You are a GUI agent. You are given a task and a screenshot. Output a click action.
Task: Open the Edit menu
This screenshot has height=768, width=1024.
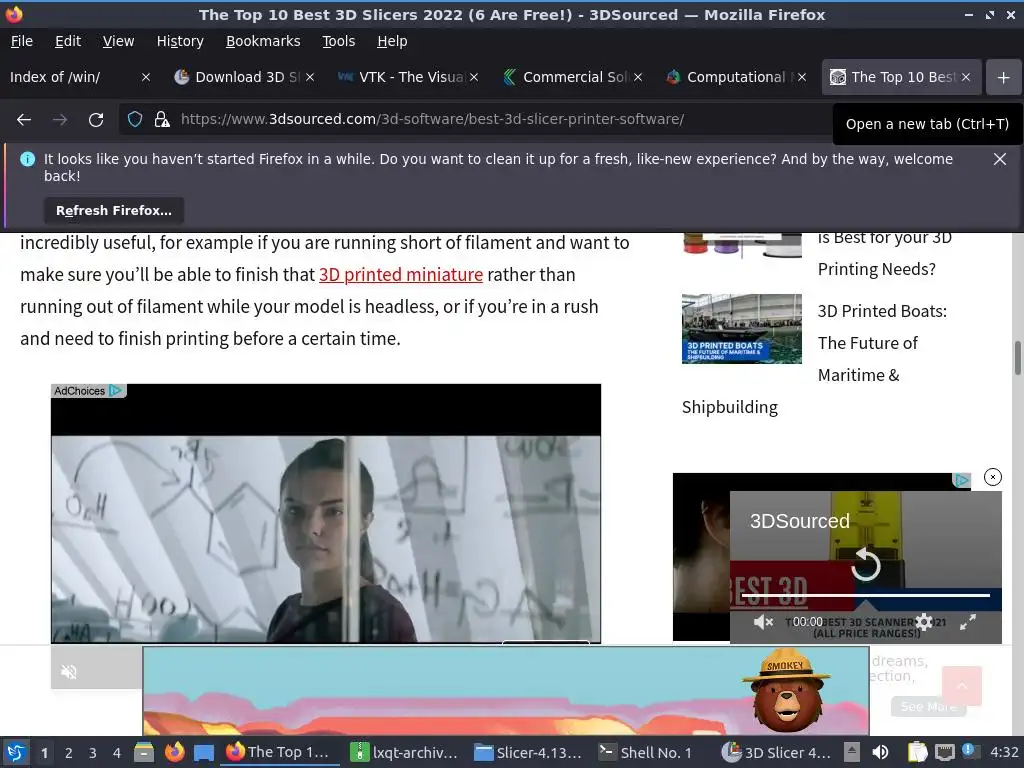click(x=68, y=41)
